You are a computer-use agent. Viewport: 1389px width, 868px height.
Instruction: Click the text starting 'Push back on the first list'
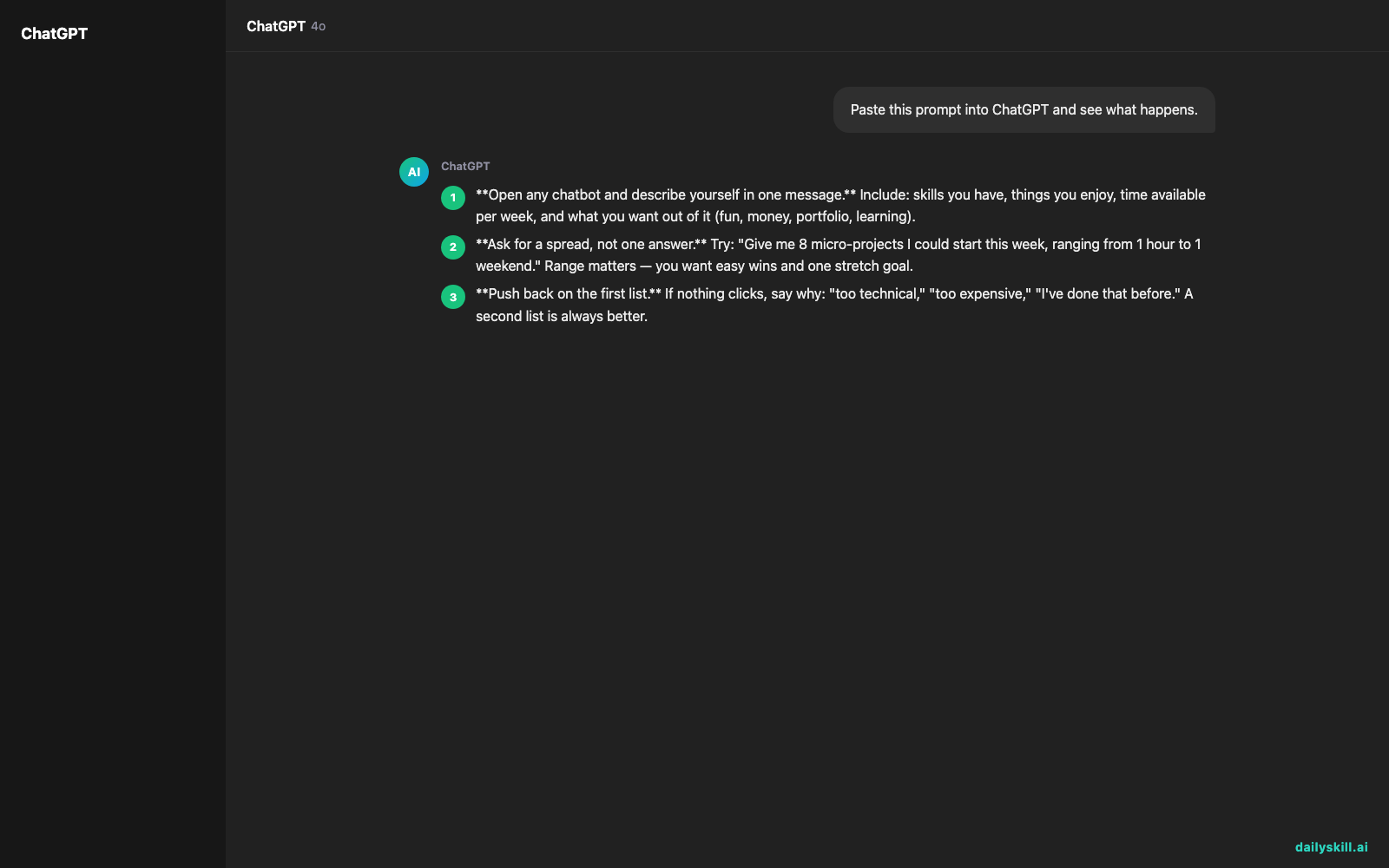(x=834, y=305)
